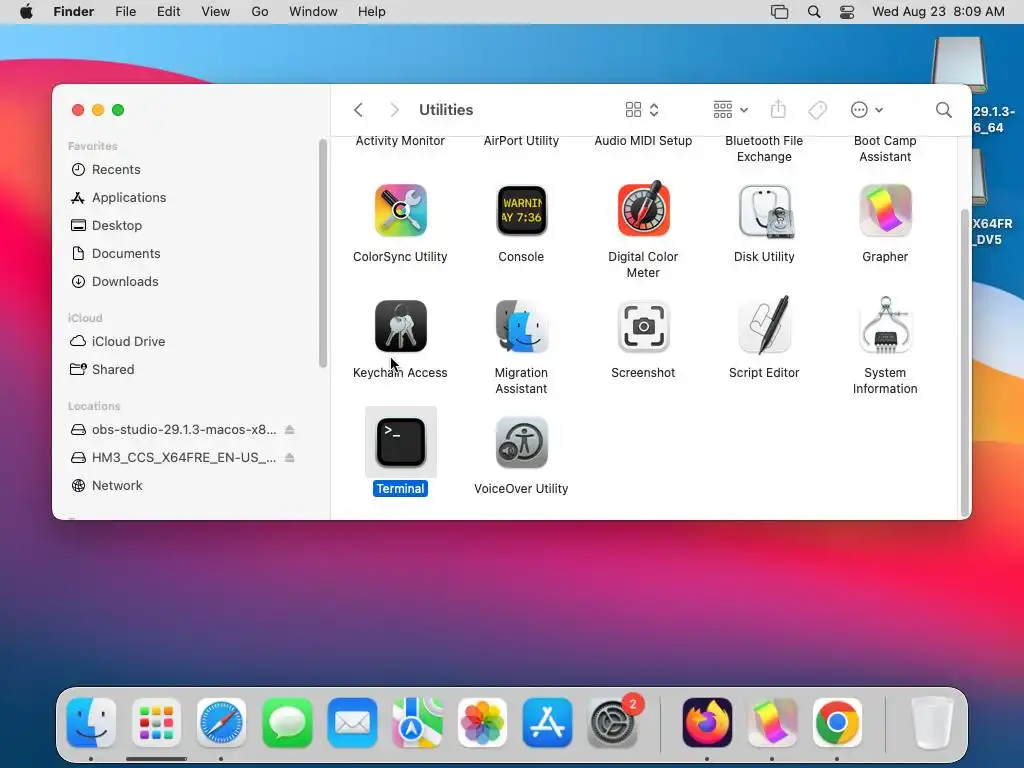The image size is (1024, 768).
Task: Select the Migration Assistant icon
Action: (x=521, y=326)
